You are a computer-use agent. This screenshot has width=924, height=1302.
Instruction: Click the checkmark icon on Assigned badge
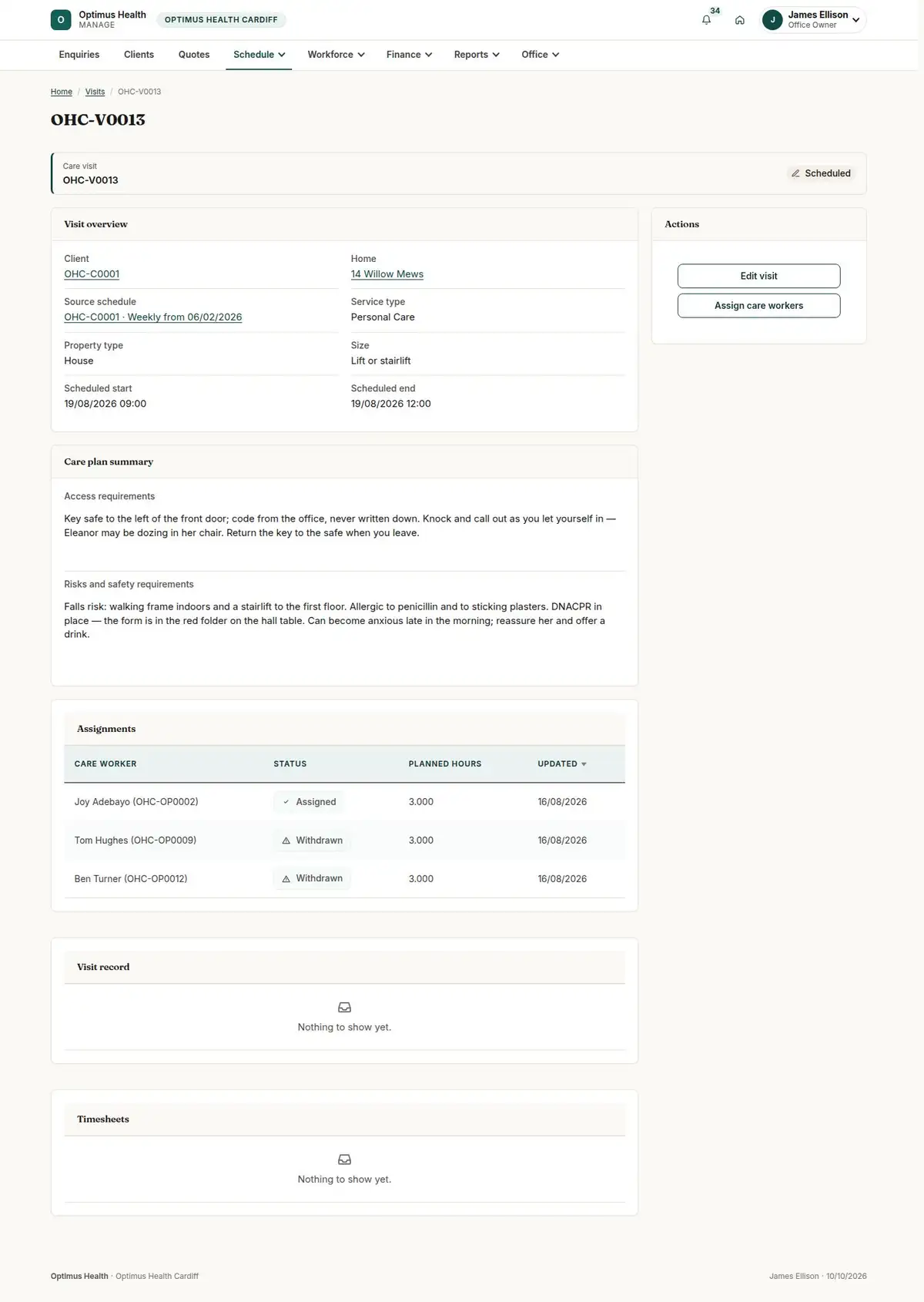[x=286, y=802]
